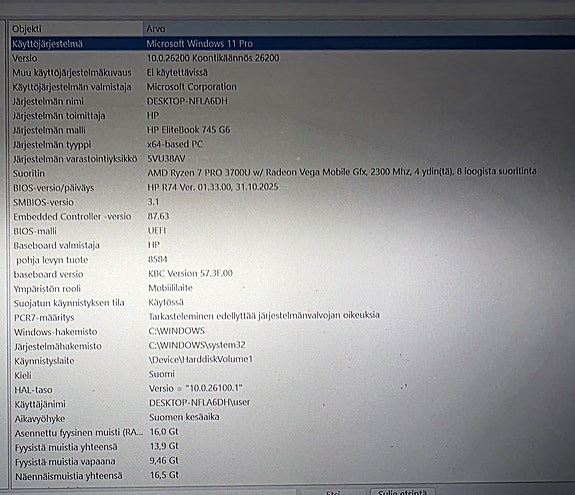The height and width of the screenshot is (495, 575).
Task: Click the Arvo column header
Action: [359, 28]
